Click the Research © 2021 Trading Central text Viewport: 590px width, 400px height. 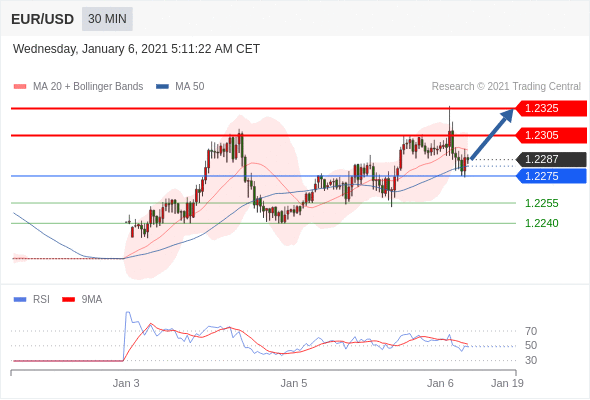pos(506,87)
